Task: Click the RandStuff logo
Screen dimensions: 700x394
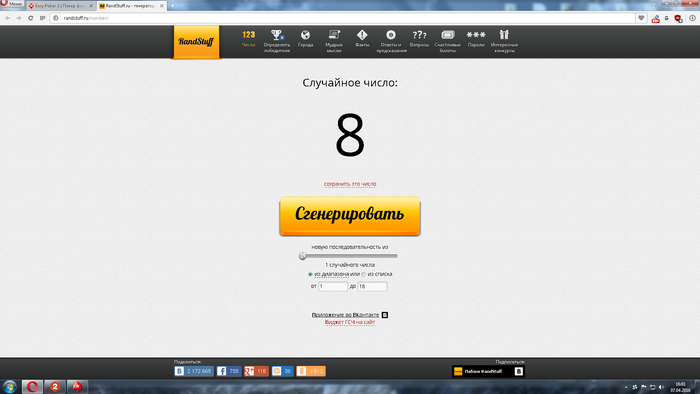Action: click(196, 42)
